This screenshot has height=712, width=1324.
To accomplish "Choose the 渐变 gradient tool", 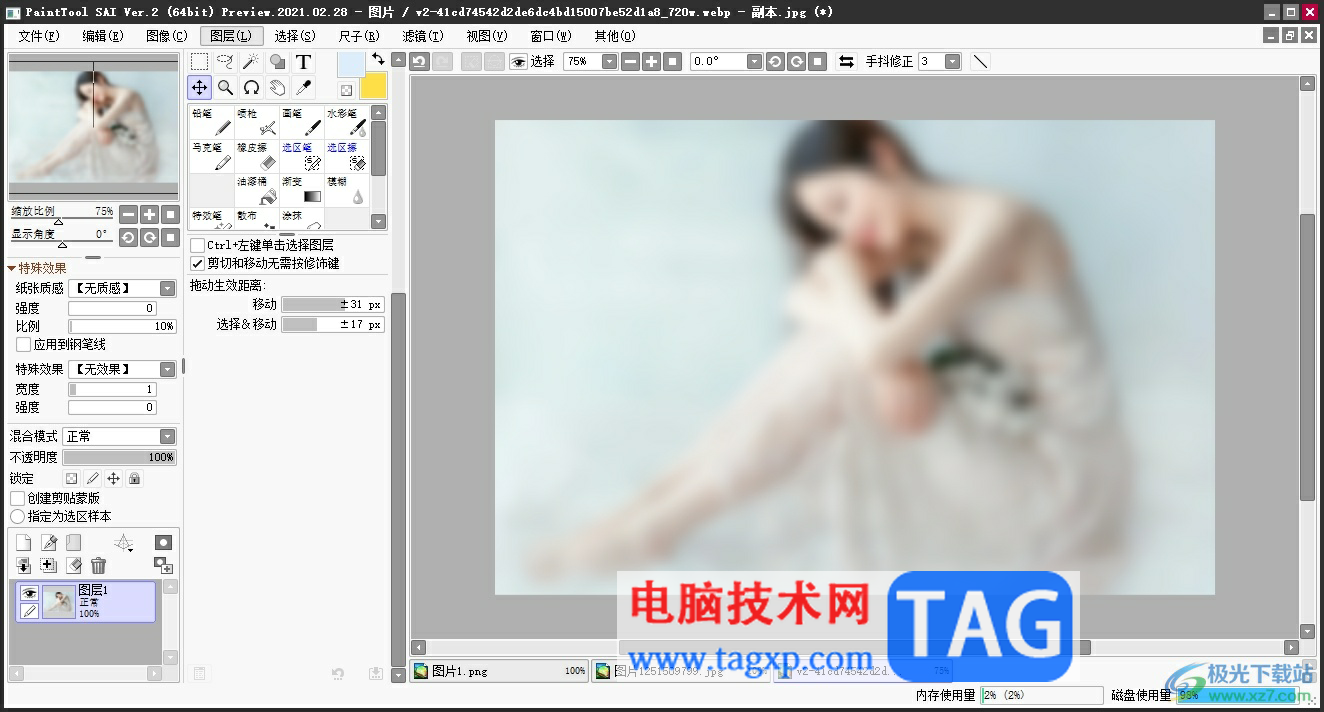I will click(302, 189).
